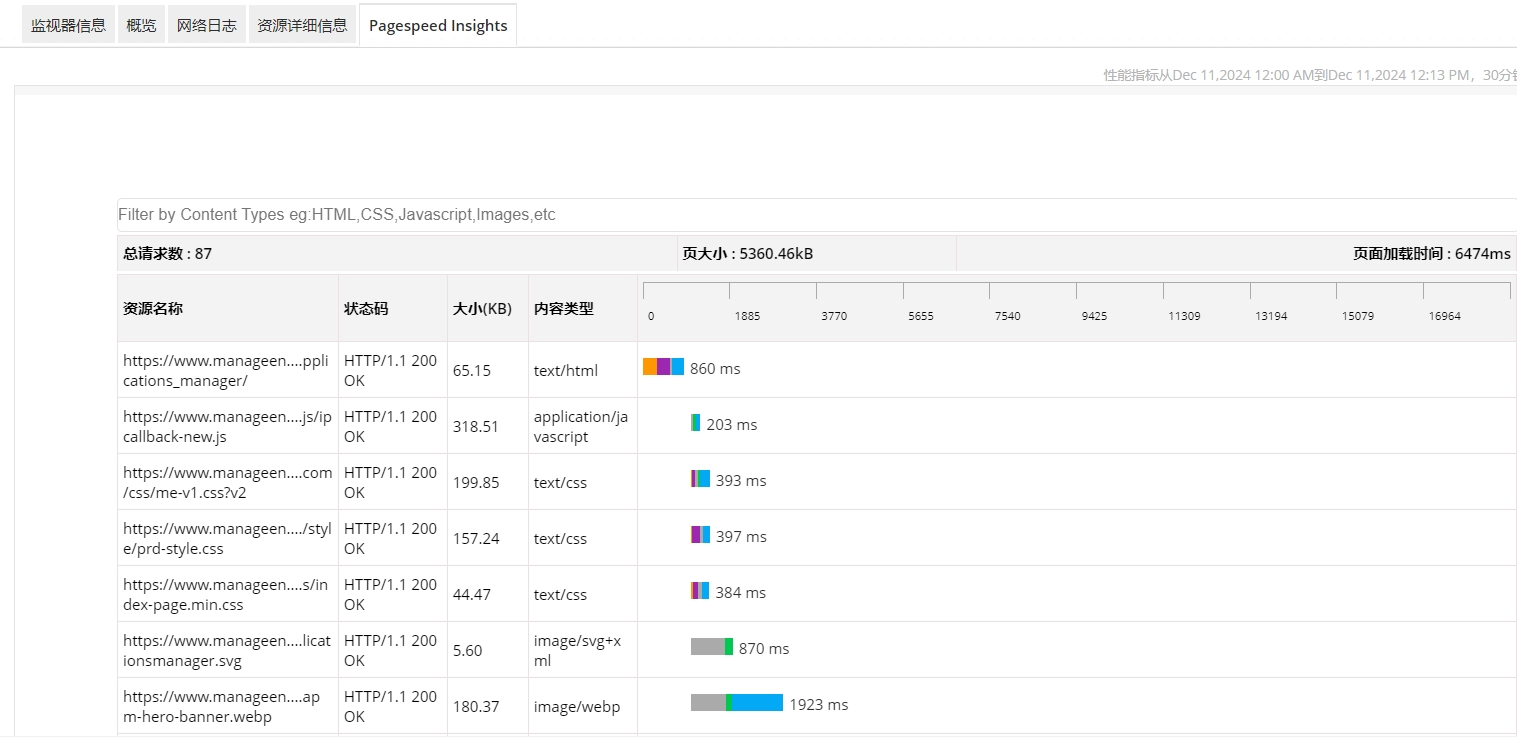Click the 大小(KB) column header
1517x737 pixels.
(x=482, y=309)
